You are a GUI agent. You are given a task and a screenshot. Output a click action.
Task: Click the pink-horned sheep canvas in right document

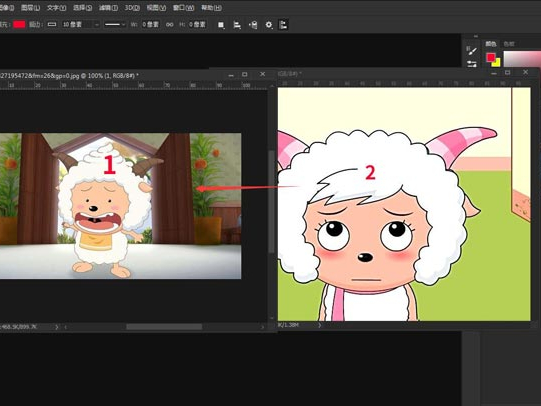coord(404,204)
